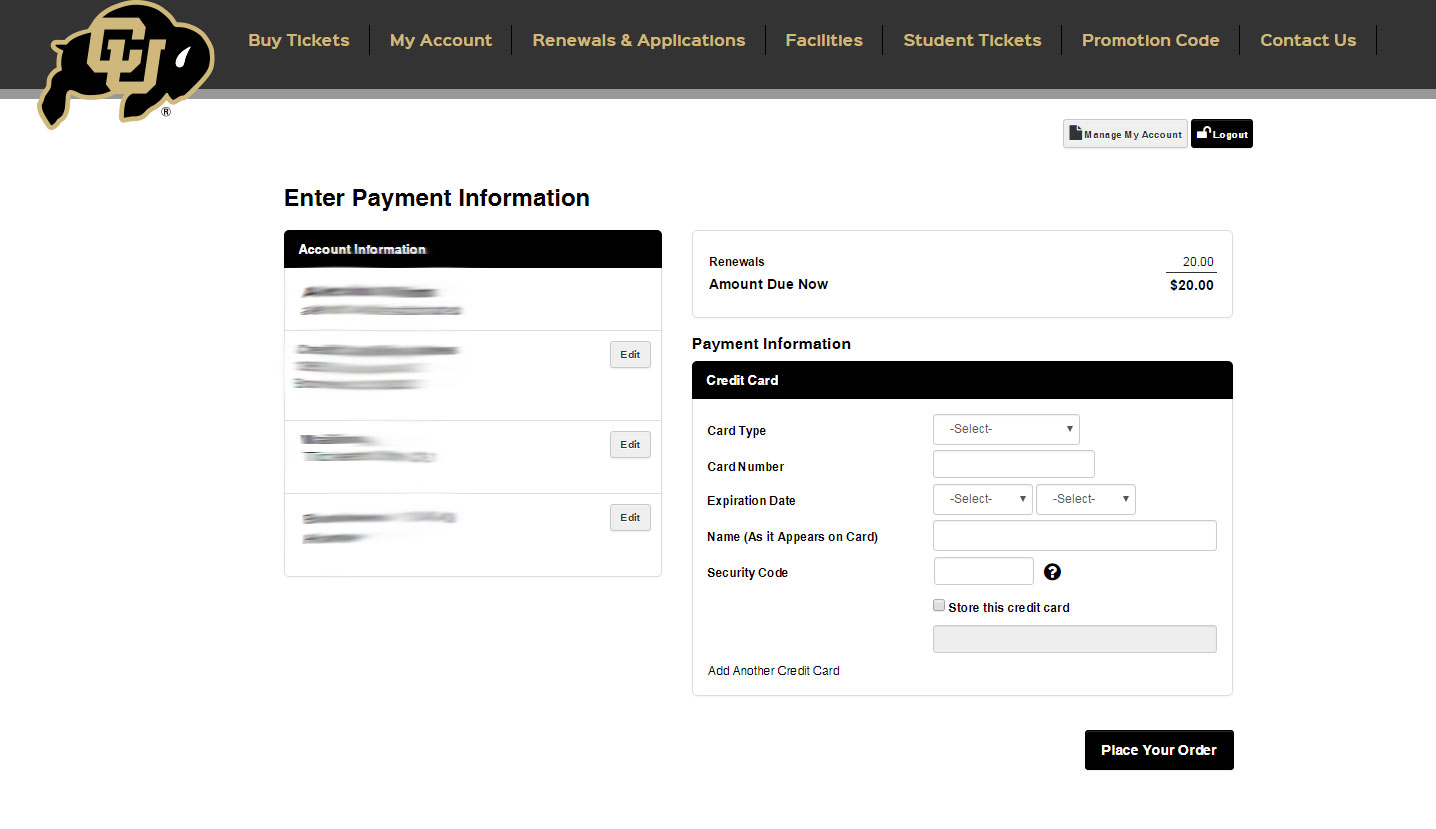Open Renewals & Applications menu item
The image size is (1436, 829).
click(x=638, y=40)
